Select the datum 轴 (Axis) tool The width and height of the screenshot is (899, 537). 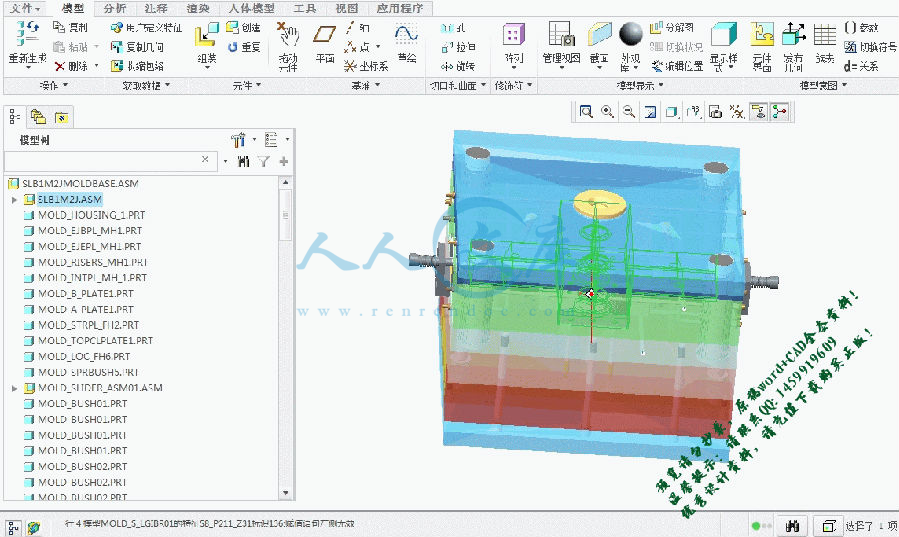[358, 27]
